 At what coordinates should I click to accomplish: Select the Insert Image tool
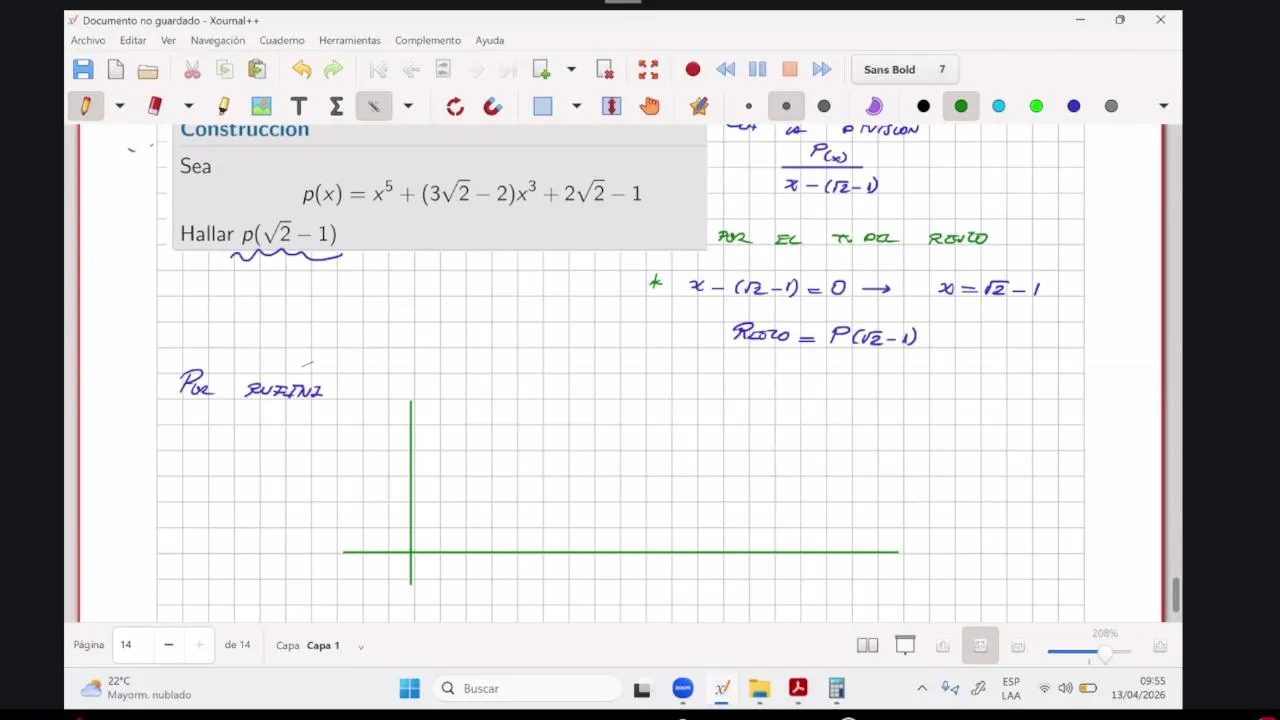point(261,106)
